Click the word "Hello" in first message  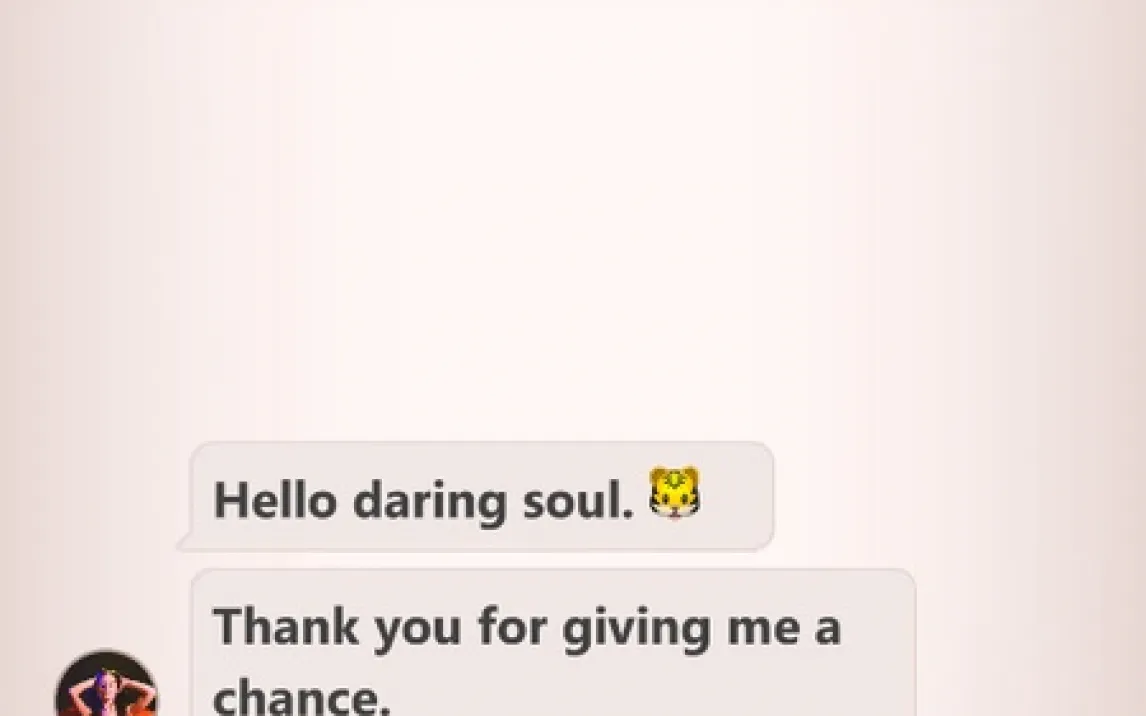pyautogui.click(x=276, y=500)
